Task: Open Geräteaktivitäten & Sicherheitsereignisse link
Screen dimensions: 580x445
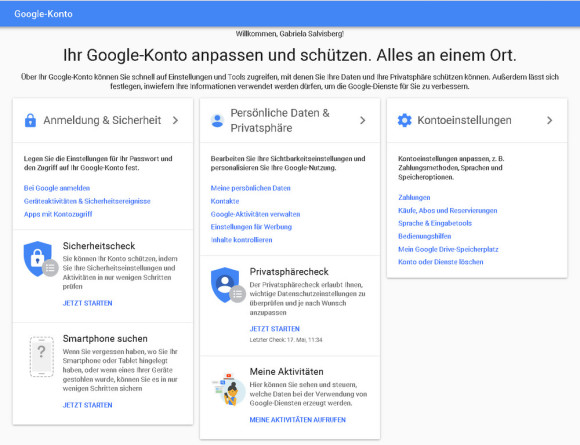Action: 87,201
